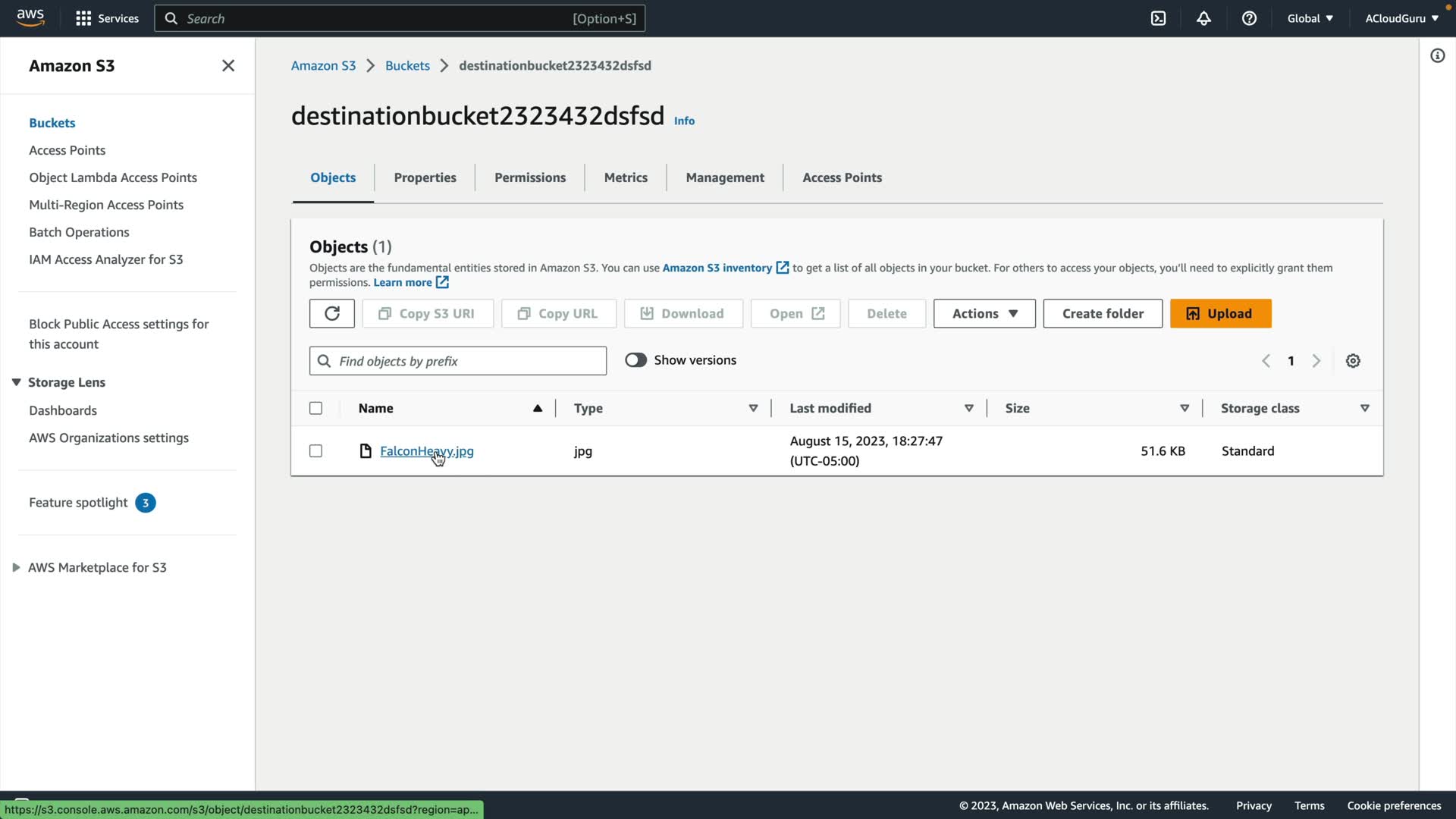Viewport: 1456px width, 819px height.
Task: Click the Find objects by prefix field
Action: [466, 361]
